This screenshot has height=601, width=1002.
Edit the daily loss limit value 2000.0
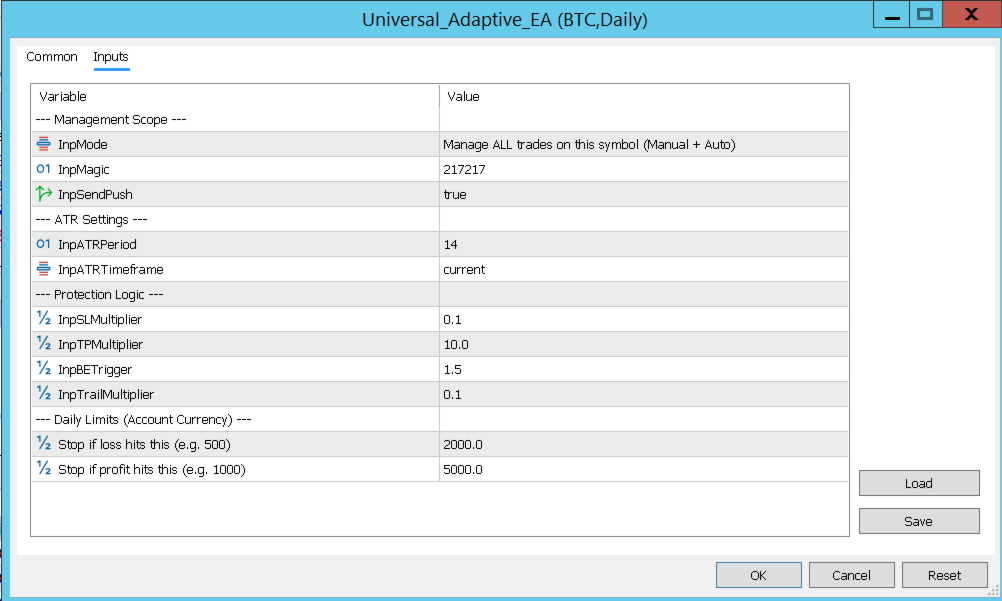tap(644, 444)
